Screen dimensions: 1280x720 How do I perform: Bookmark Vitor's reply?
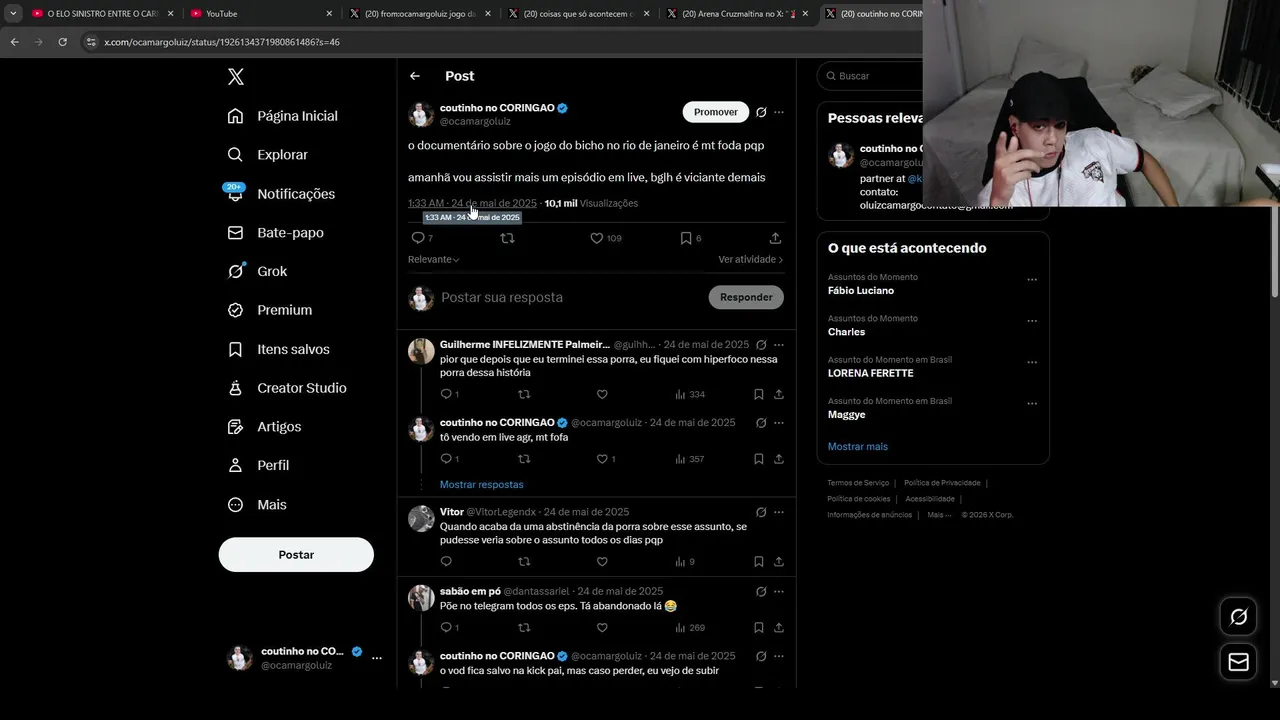click(759, 562)
